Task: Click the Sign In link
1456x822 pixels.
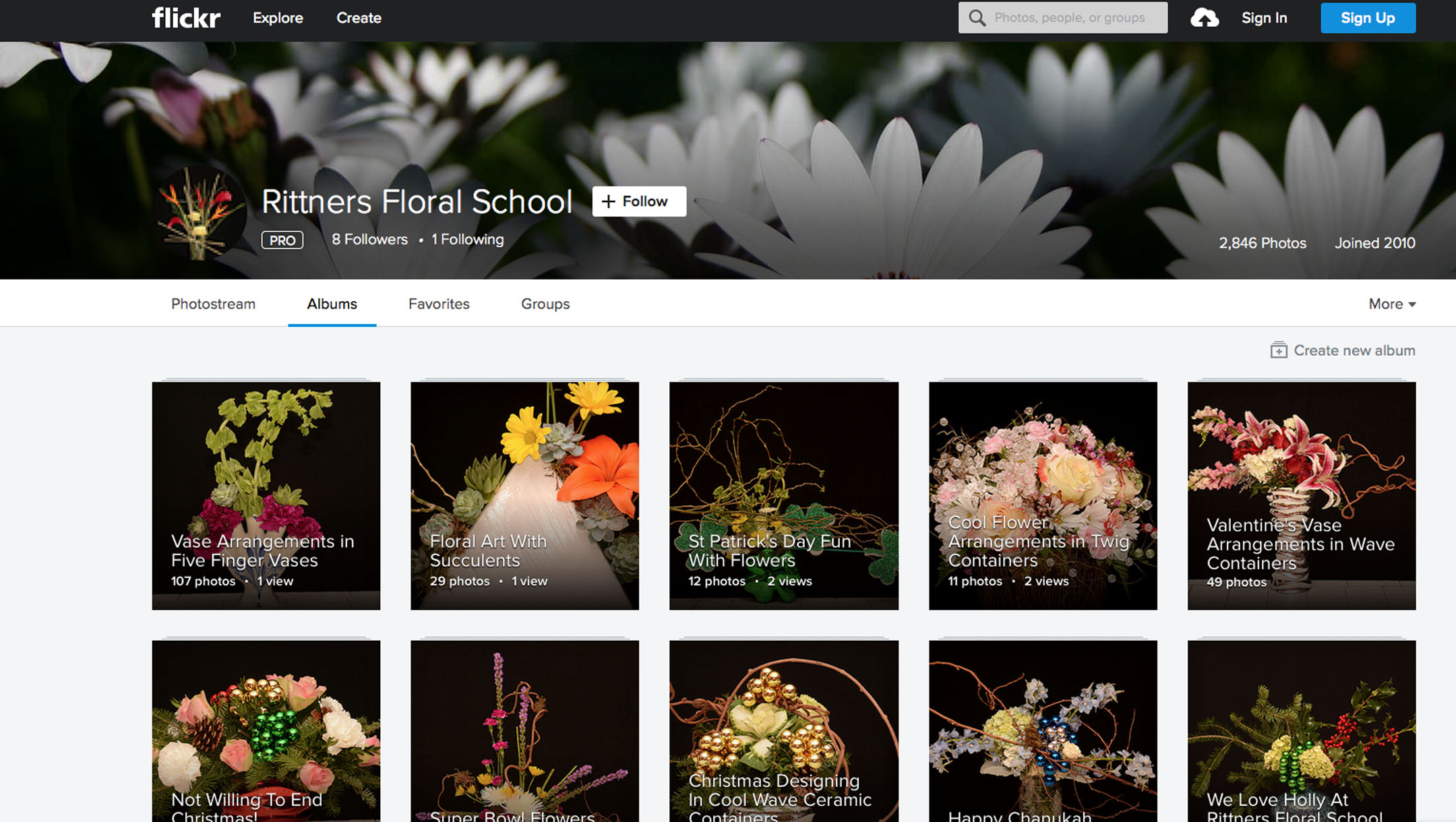Action: [1264, 18]
